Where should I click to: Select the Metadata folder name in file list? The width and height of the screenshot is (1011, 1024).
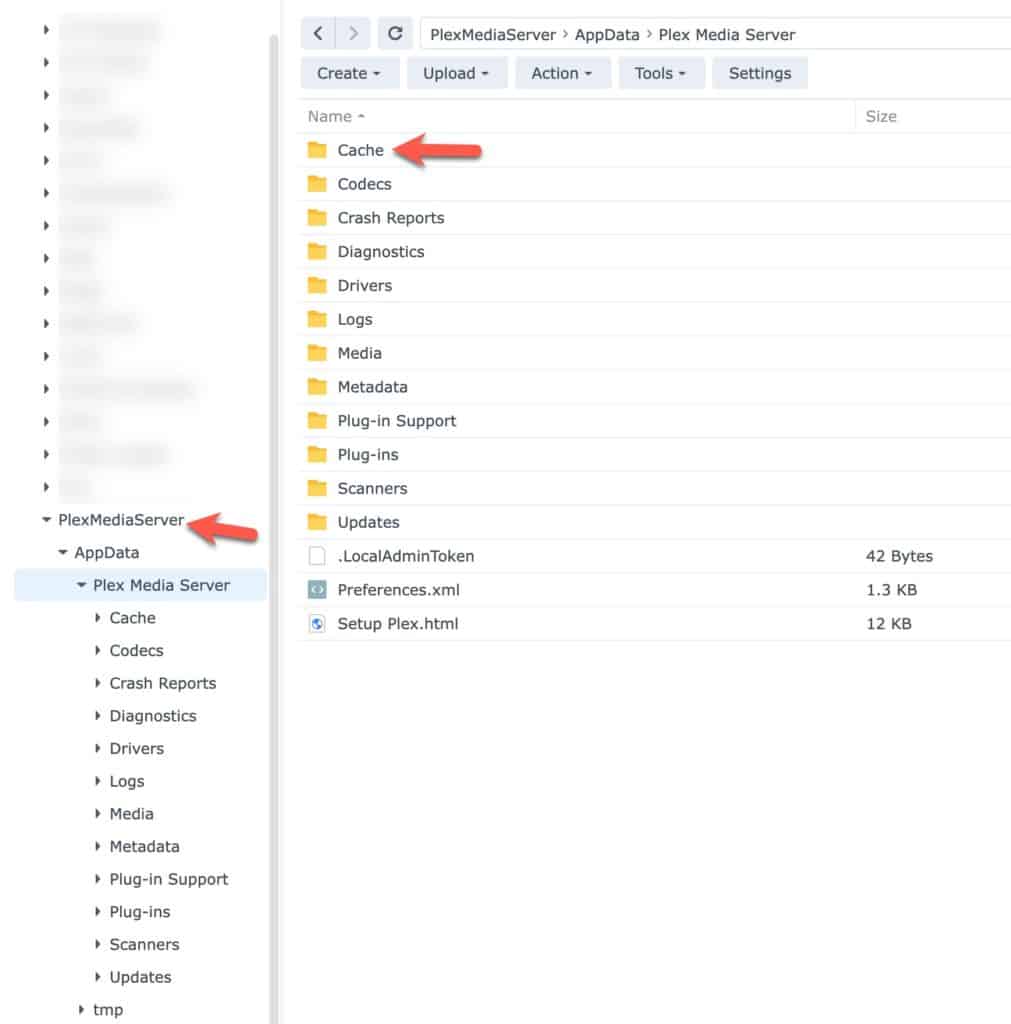click(x=372, y=387)
